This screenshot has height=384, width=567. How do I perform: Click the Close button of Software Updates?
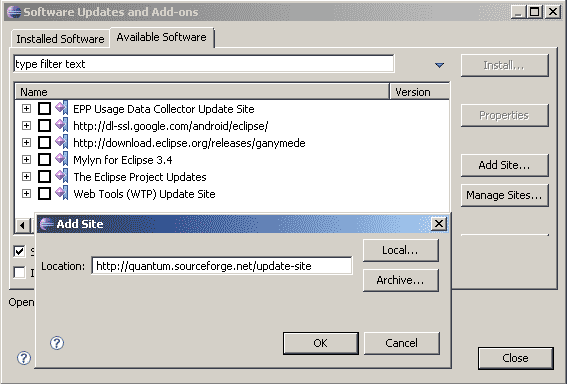pos(516,358)
